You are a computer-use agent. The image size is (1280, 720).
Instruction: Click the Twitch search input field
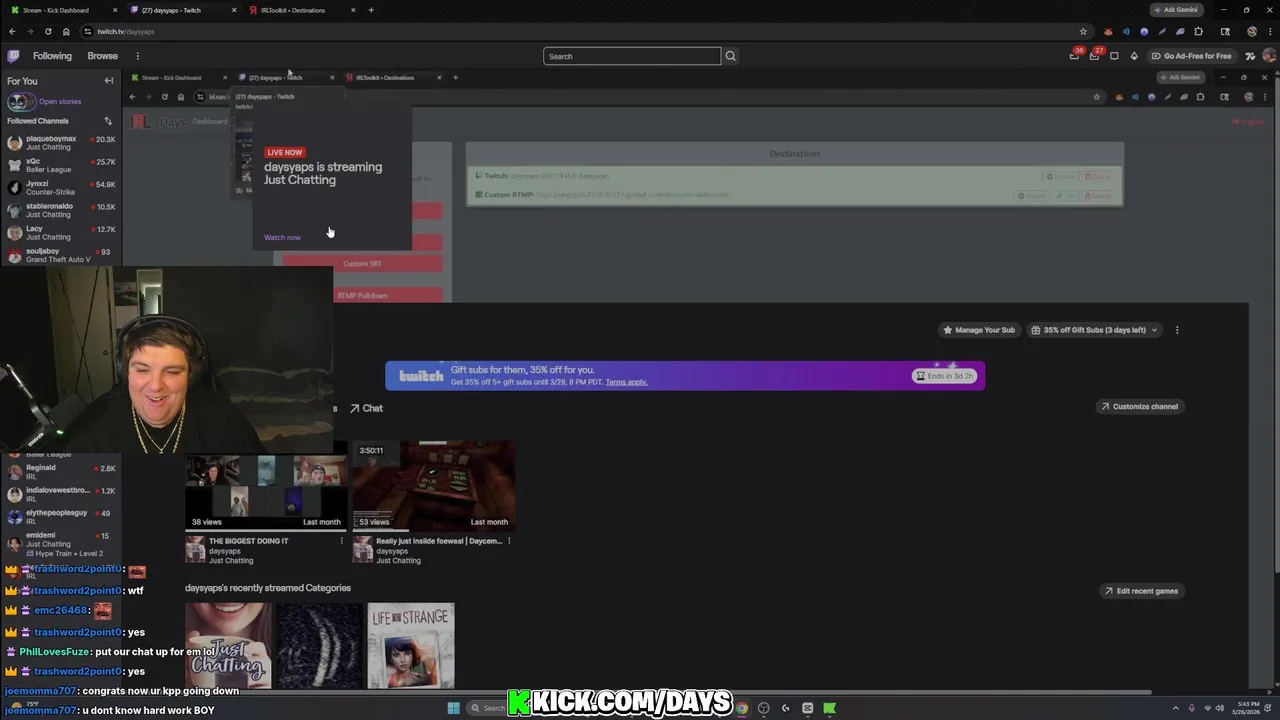[x=632, y=56]
